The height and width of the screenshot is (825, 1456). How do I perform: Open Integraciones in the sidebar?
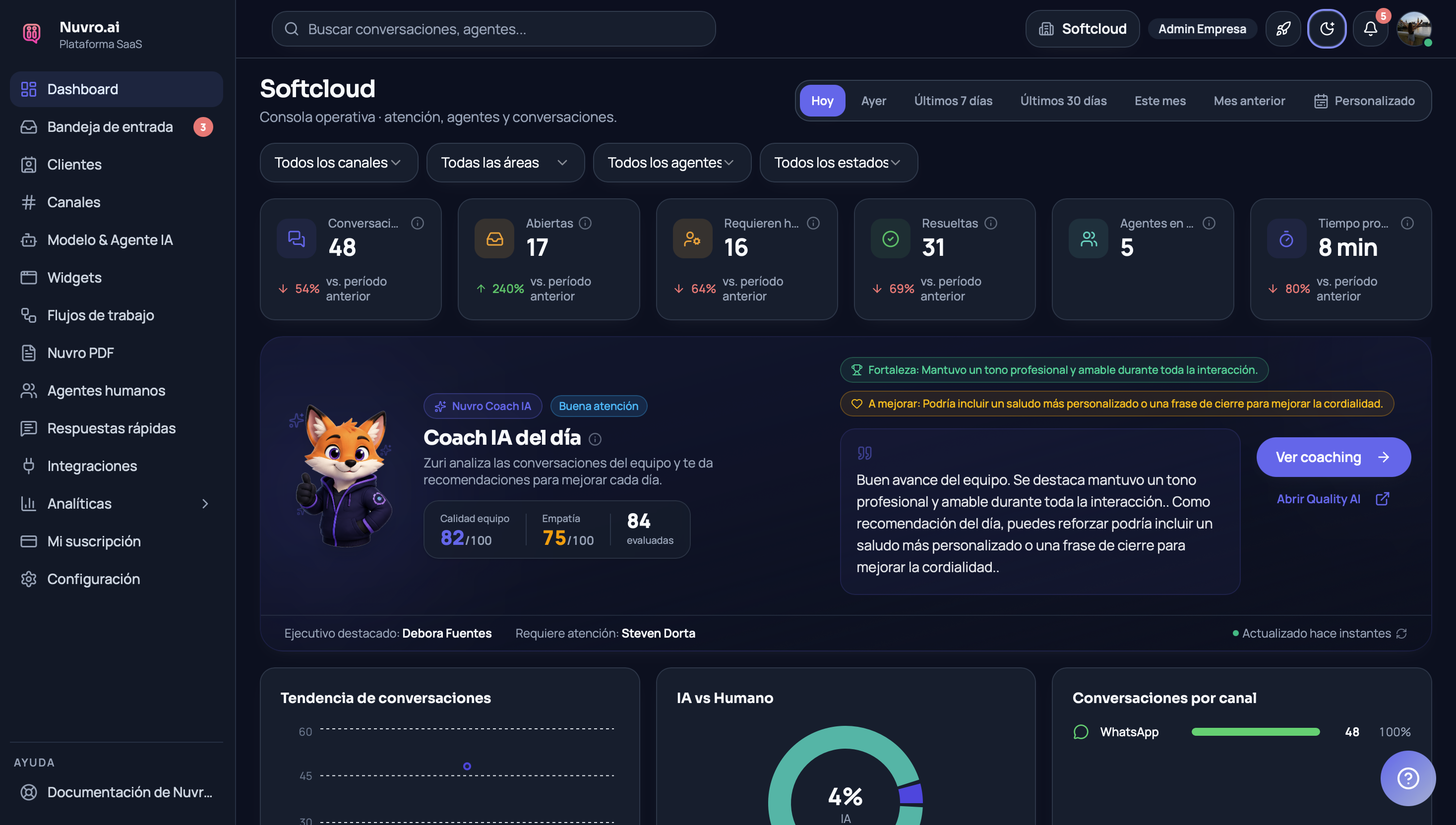[x=116, y=466]
